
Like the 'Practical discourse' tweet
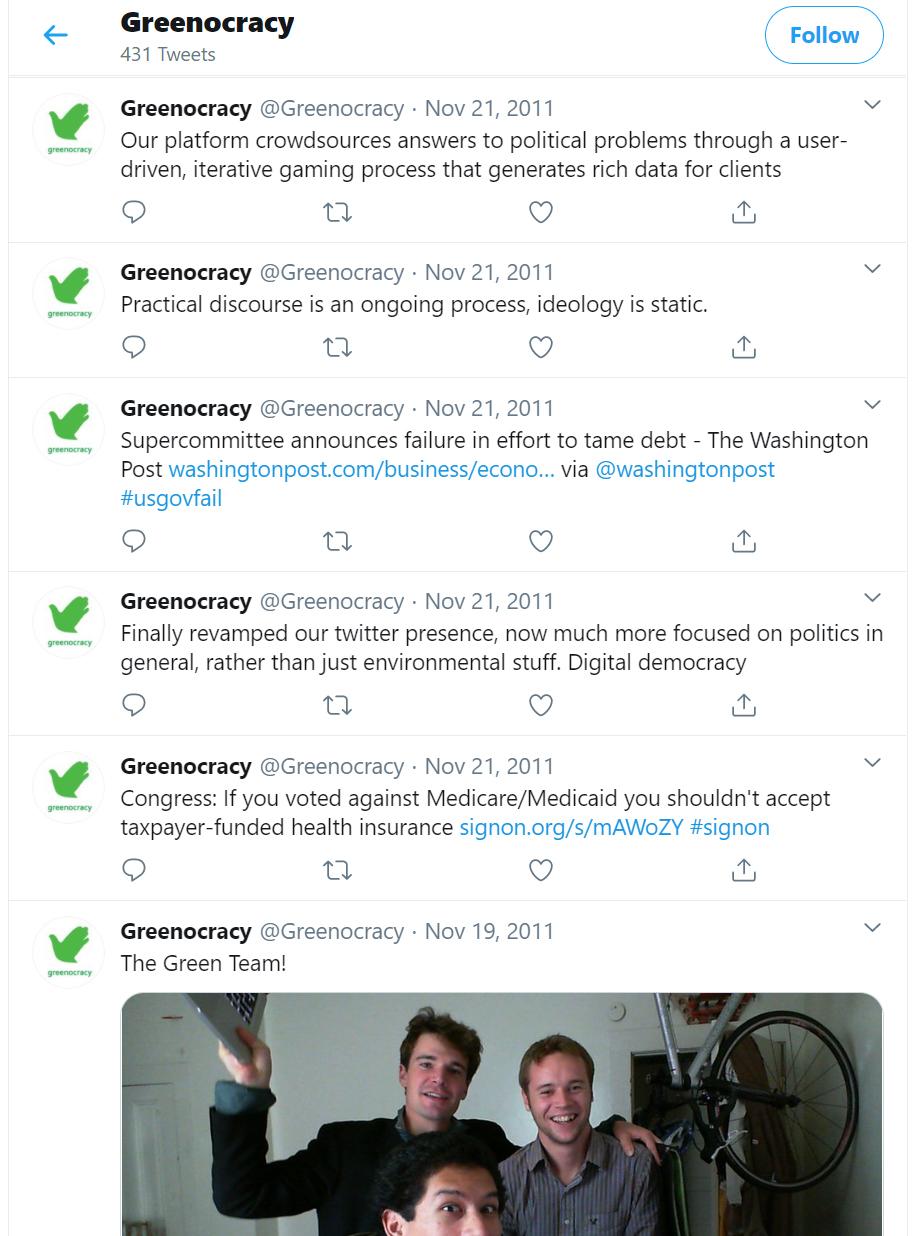pos(541,347)
